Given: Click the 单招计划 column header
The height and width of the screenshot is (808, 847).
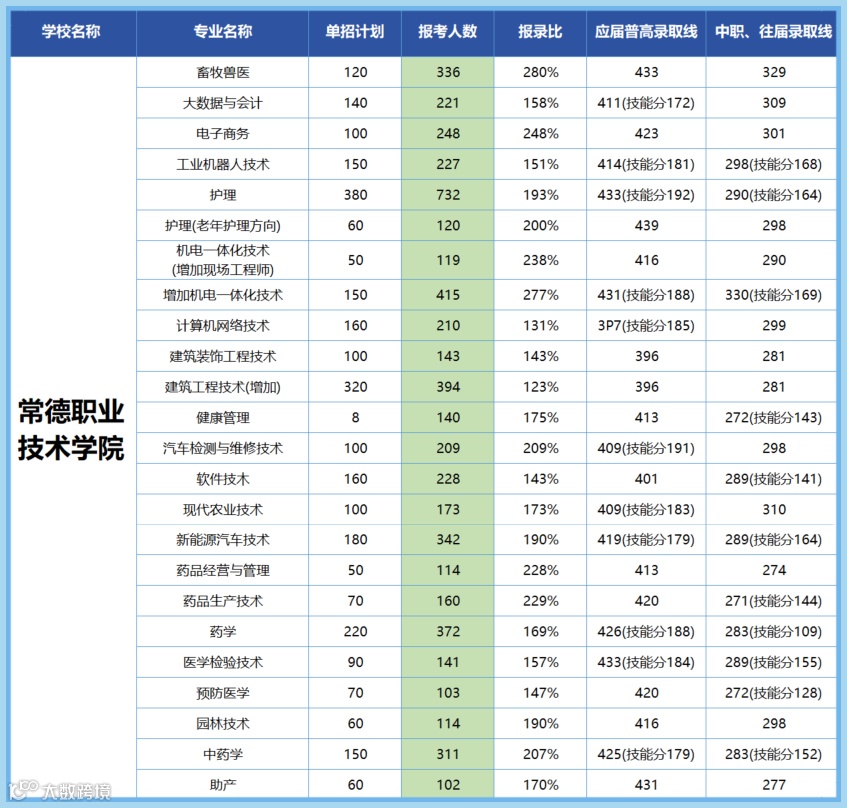Looking at the screenshot, I should point(354,32).
